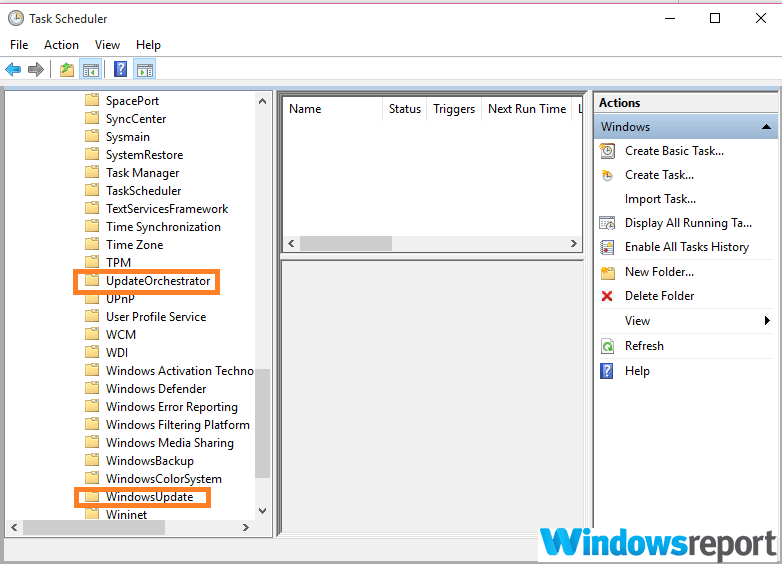Open the File menu
This screenshot has height=564, width=782.
(x=19, y=45)
